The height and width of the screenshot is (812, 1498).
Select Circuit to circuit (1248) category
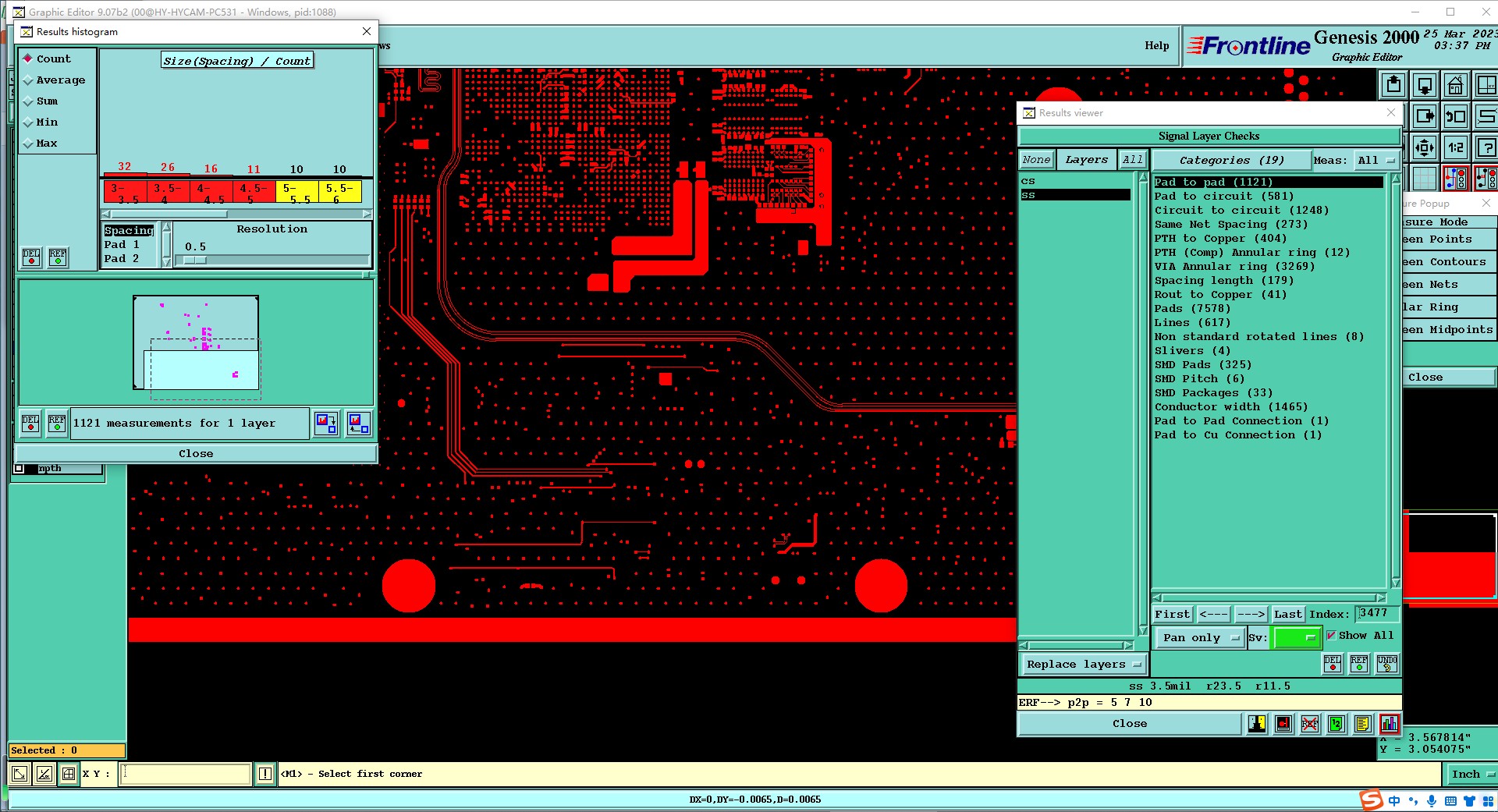[1241, 211]
